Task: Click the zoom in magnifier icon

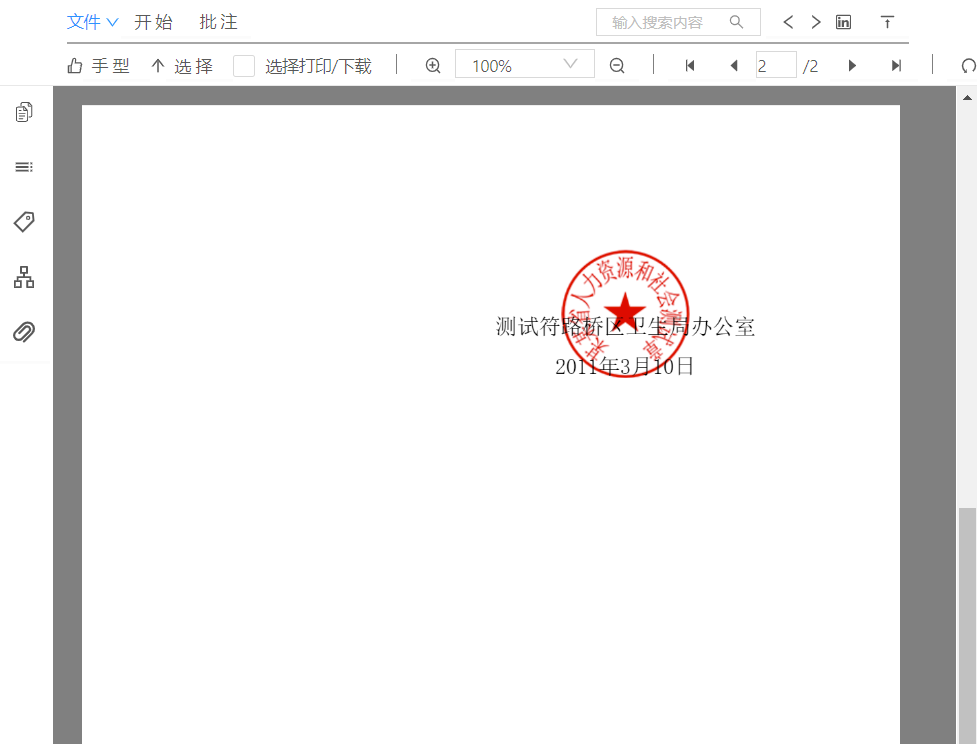Action: 433,65
